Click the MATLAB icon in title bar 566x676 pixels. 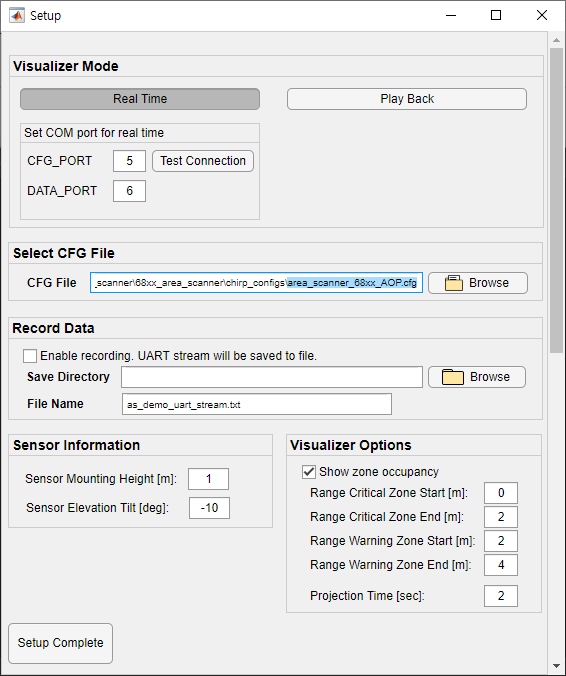pos(17,16)
